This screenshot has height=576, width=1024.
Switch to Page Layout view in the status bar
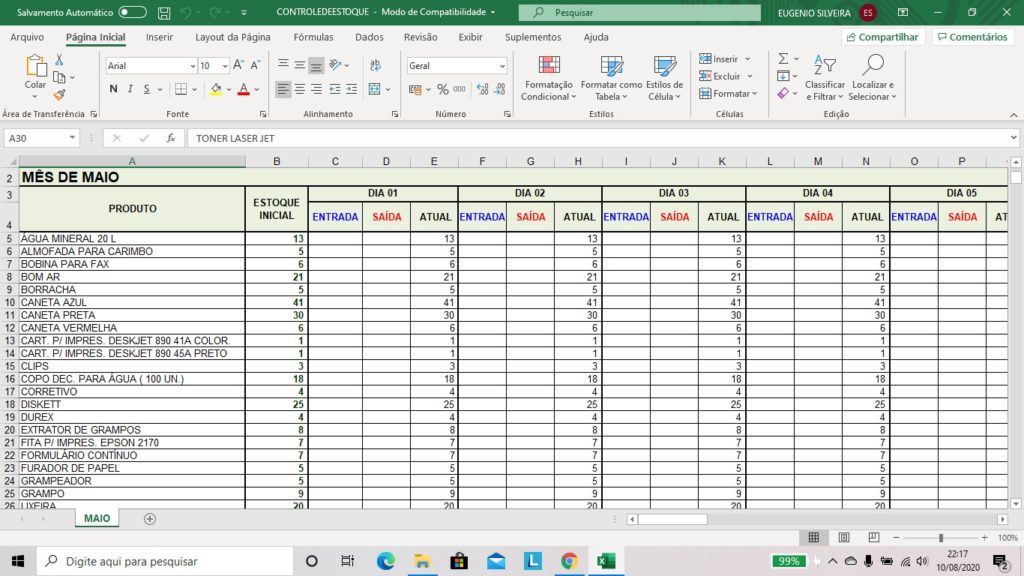point(844,537)
